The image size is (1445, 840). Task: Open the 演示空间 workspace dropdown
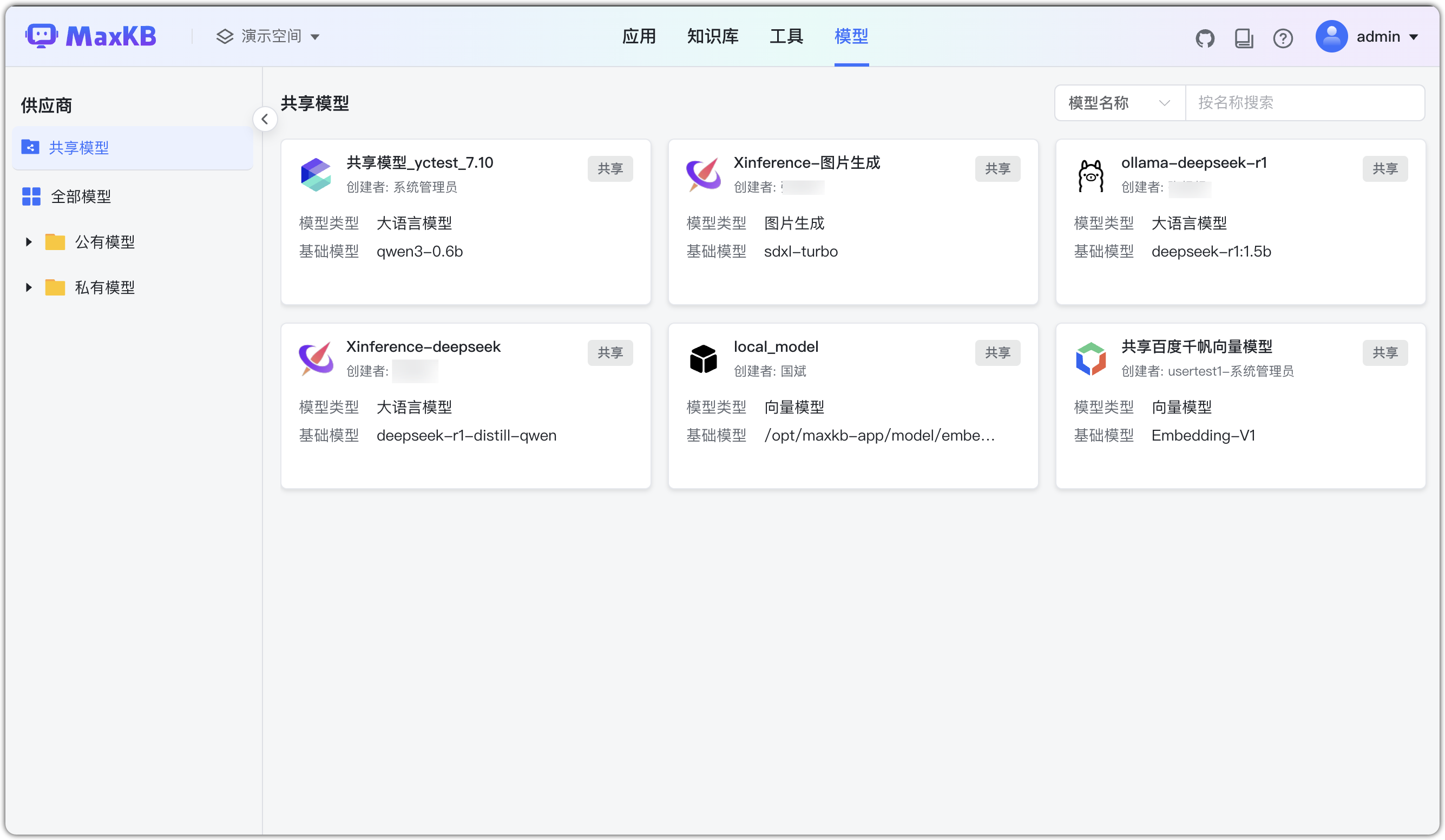tap(268, 37)
